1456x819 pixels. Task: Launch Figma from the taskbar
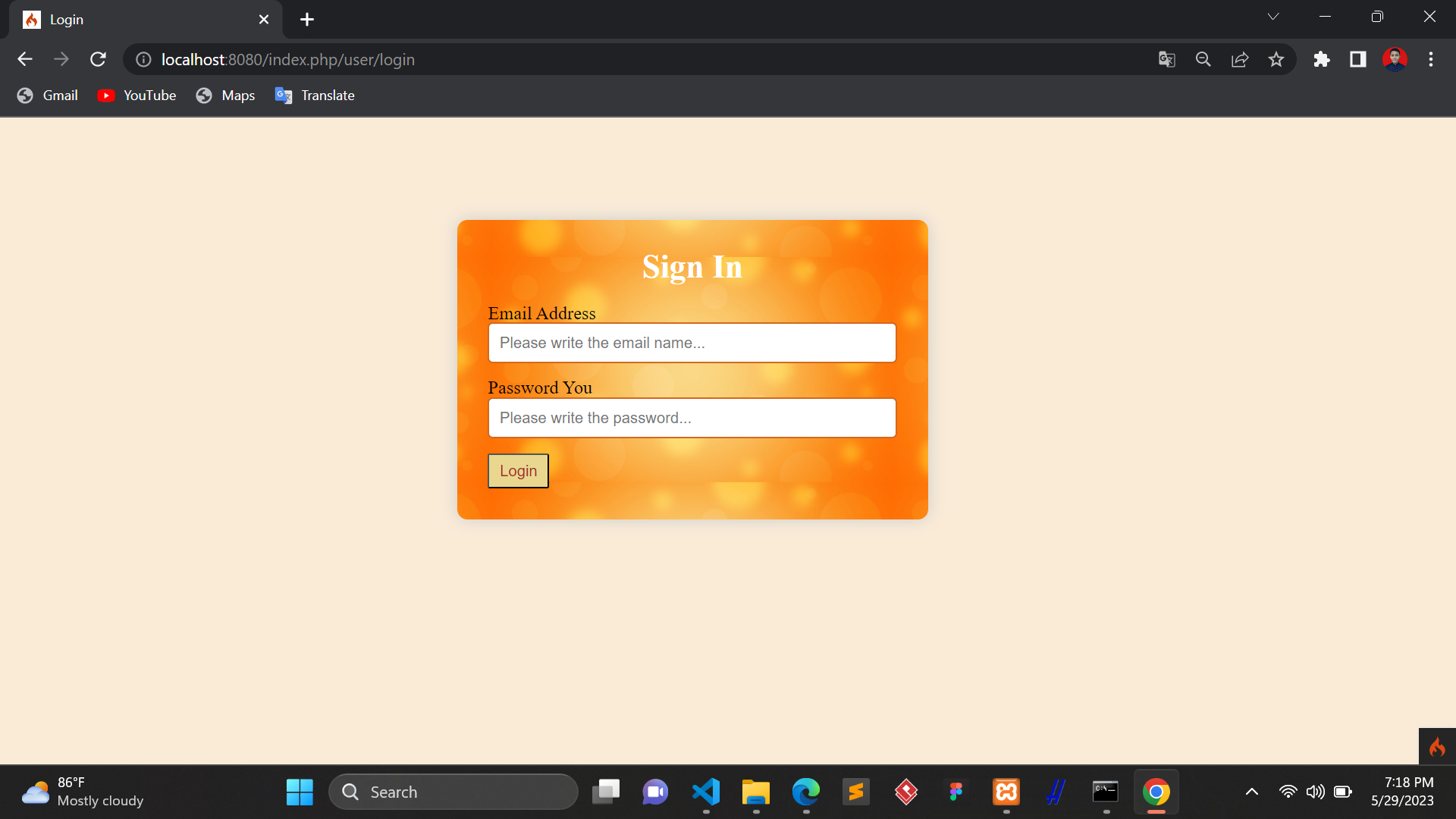(955, 792)
